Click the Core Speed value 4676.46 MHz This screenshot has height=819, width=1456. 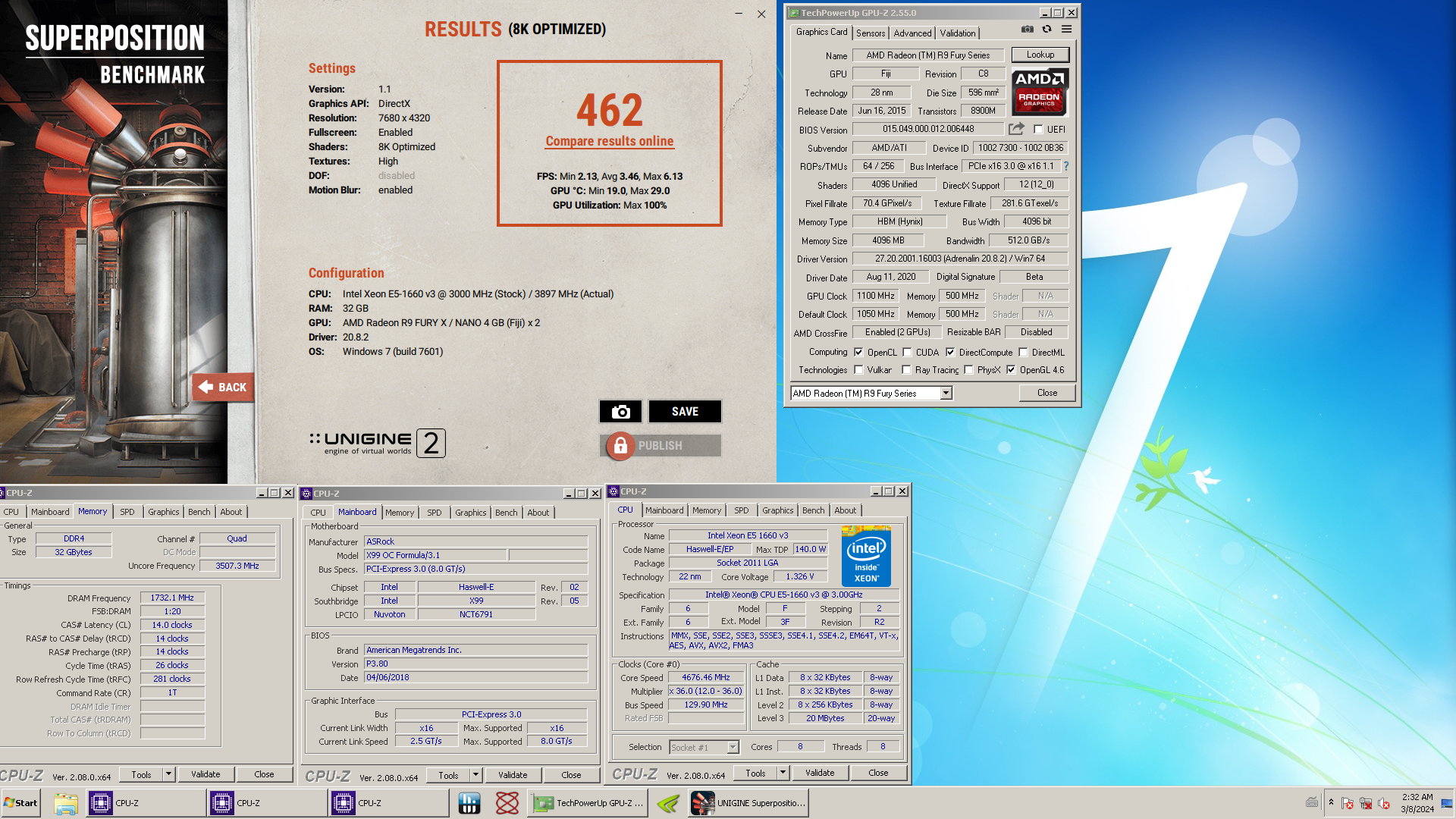pyautogui.click(x=705, y=678)
